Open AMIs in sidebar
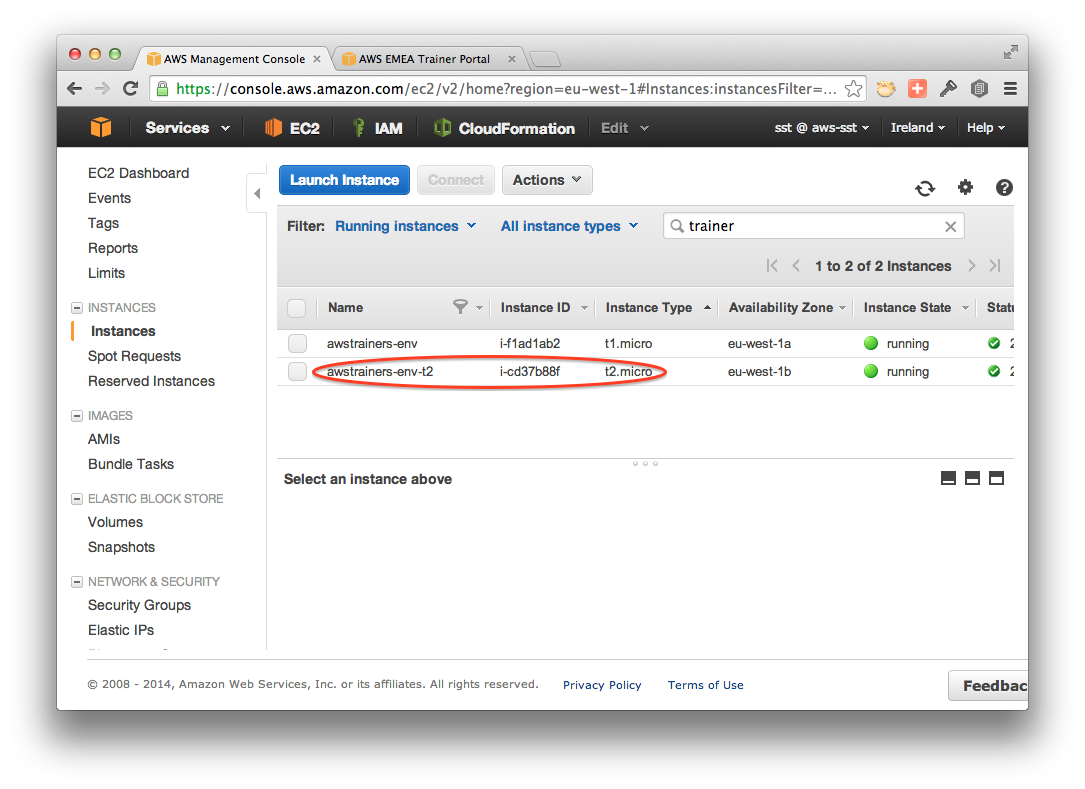 point(104,439)
